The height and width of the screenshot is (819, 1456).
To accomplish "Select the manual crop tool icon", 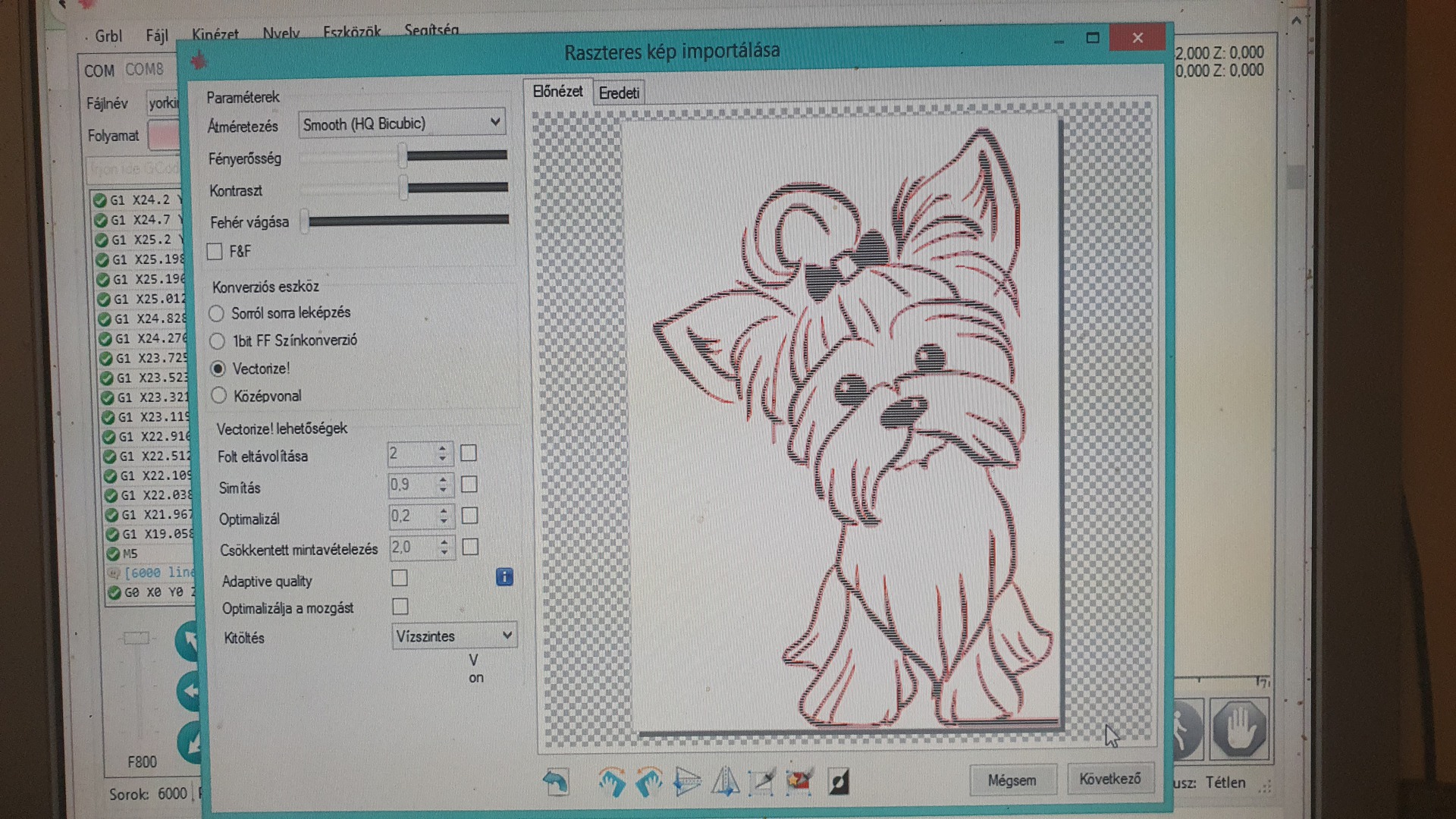I will pyautogui.click(x=761, y=782).
